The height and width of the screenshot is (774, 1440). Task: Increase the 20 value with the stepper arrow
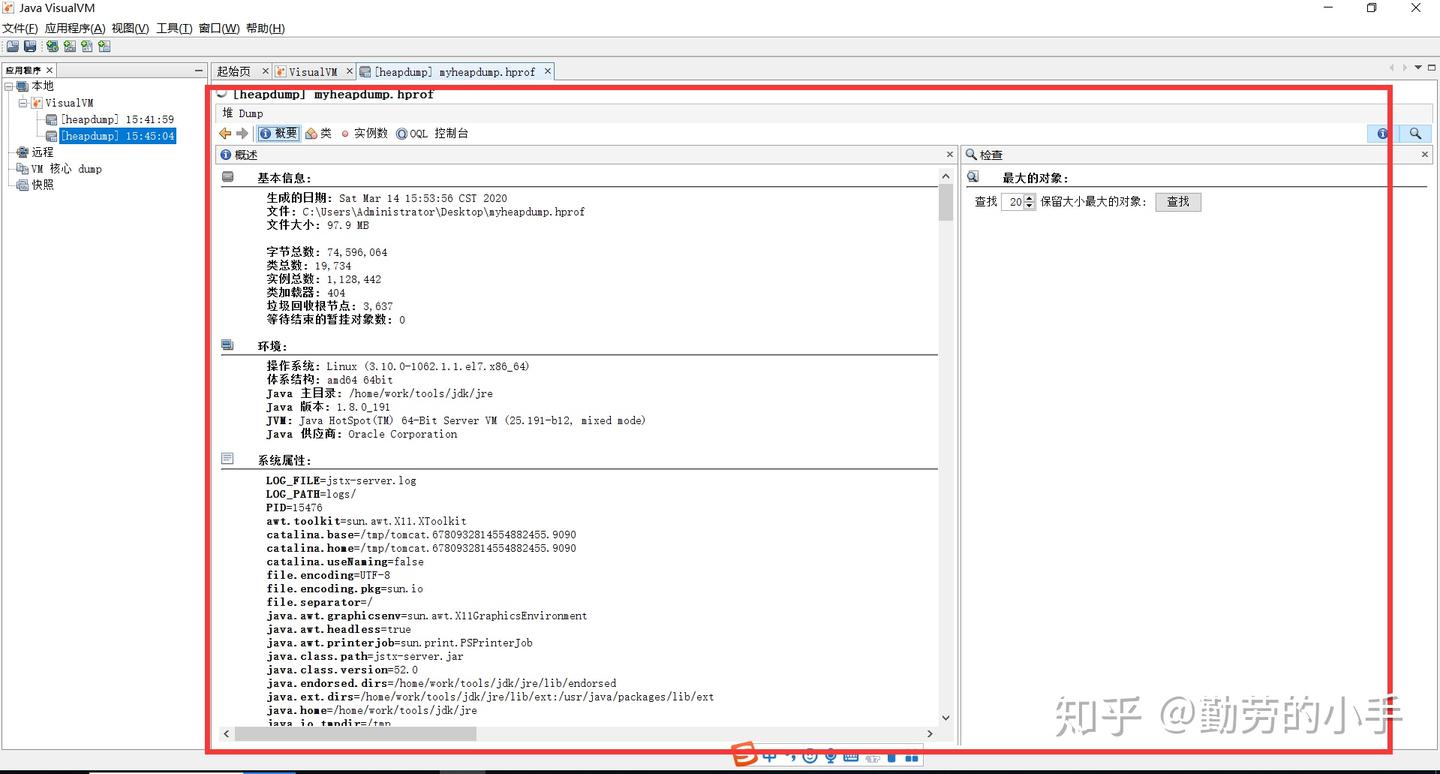coord(1031,197)
